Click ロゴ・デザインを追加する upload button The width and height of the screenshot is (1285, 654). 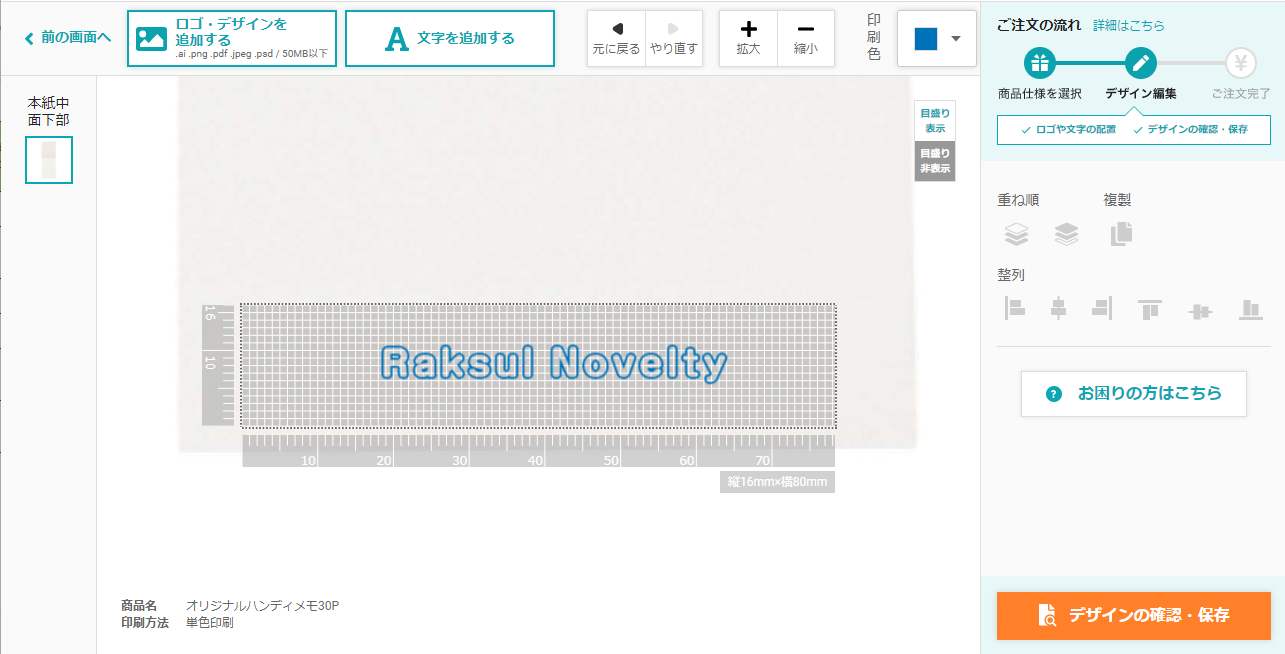pos(232,39)
